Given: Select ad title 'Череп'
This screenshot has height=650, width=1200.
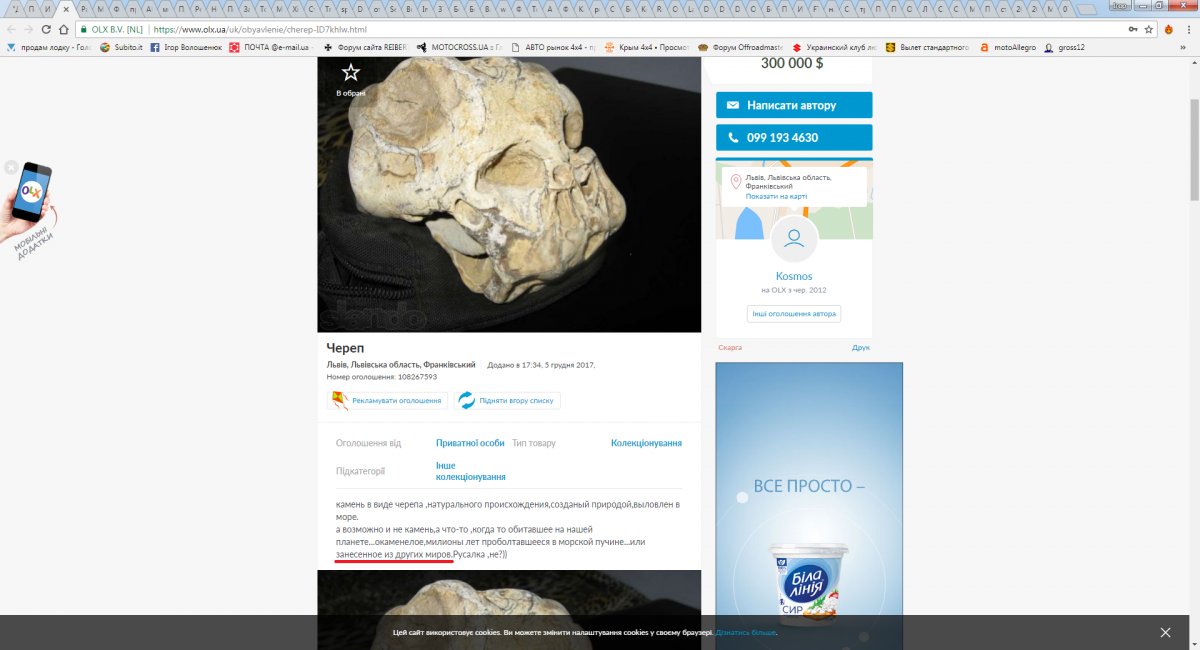Looking at the screenshot, I should click(345, 348).
